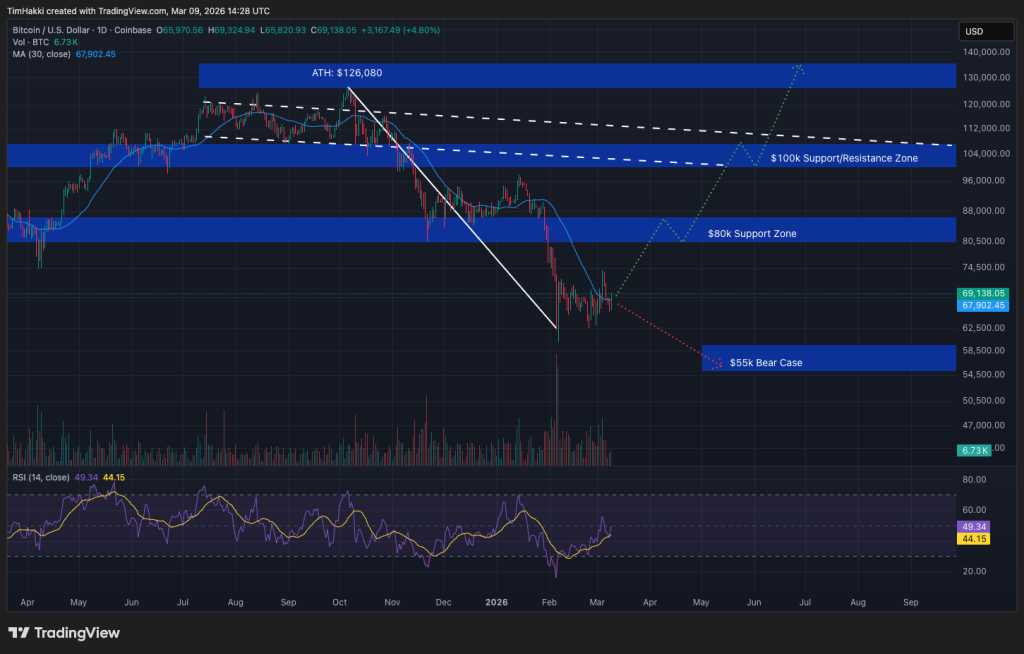Click the TradingView logo icon
This screenshot has width=1024, height=654.
tap(19, 633)
